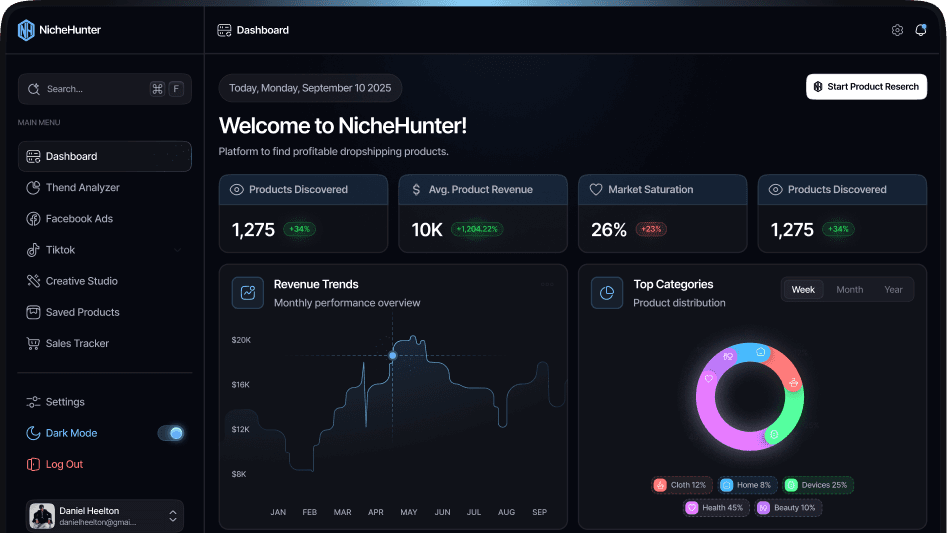947x533 pixels.
Task: Switch Top Categories to Year
Action: point(893,290)
